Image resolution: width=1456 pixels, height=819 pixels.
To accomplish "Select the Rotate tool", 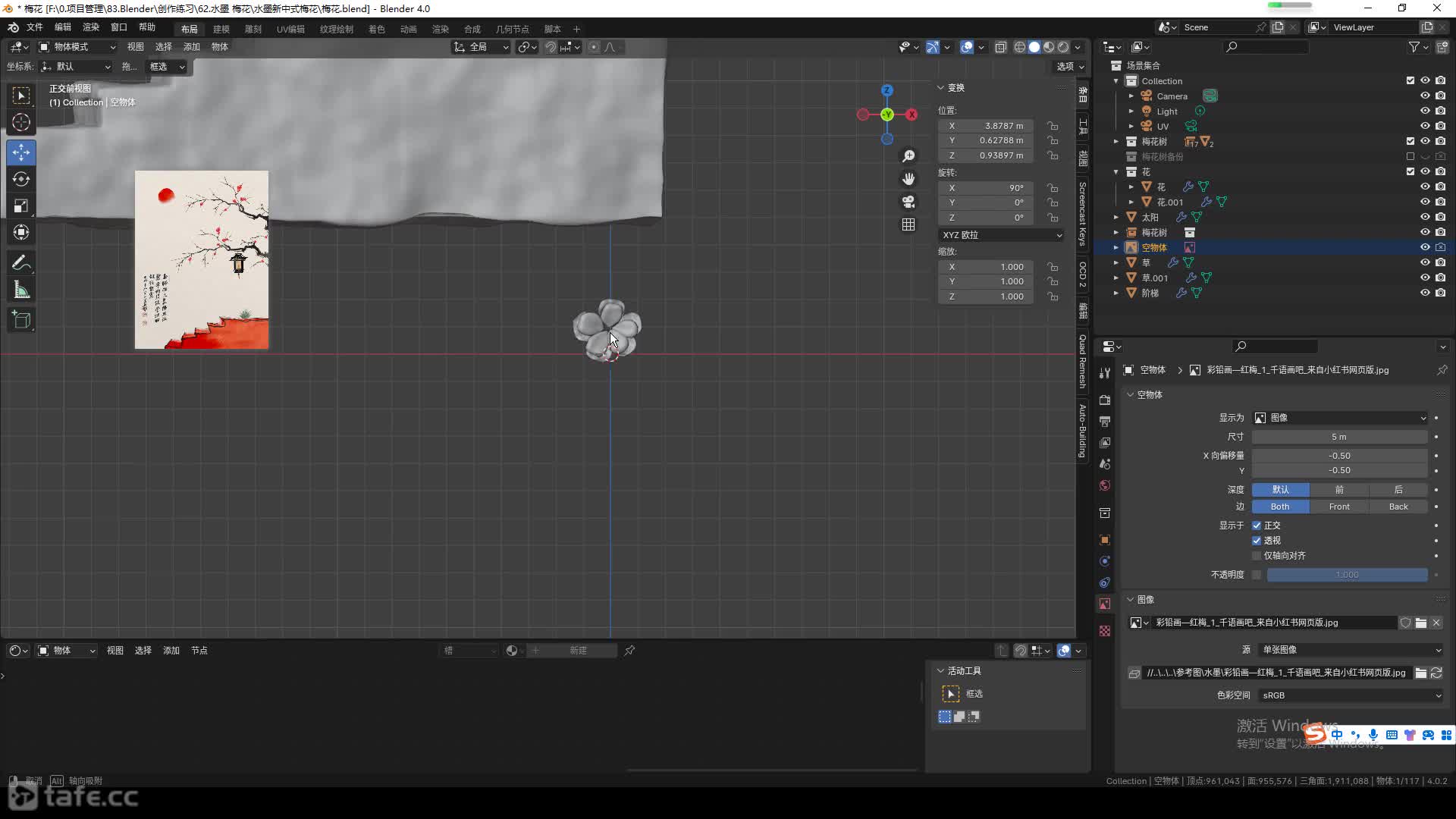I will [x=21, y=179].
